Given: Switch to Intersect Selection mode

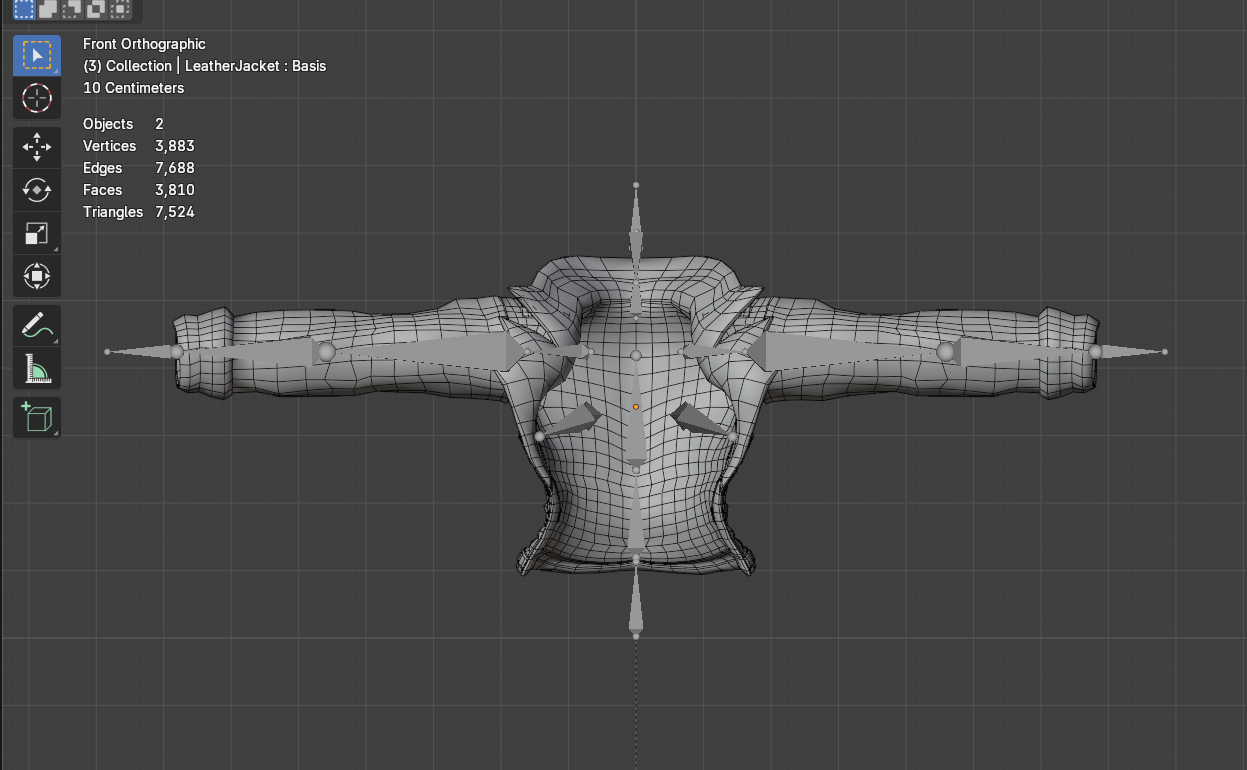Looking at the screenshot, I should pyautogui.click(x=119, y=9).
